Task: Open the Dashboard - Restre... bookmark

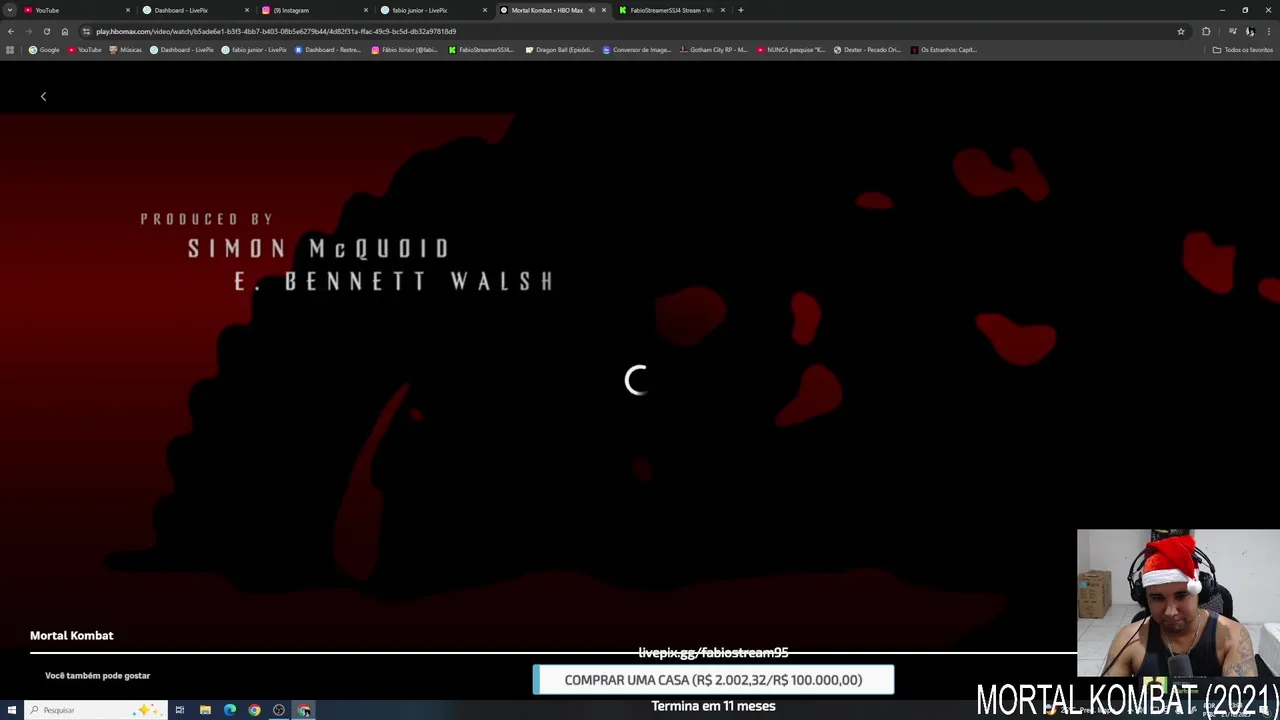Action: point(327,49)
